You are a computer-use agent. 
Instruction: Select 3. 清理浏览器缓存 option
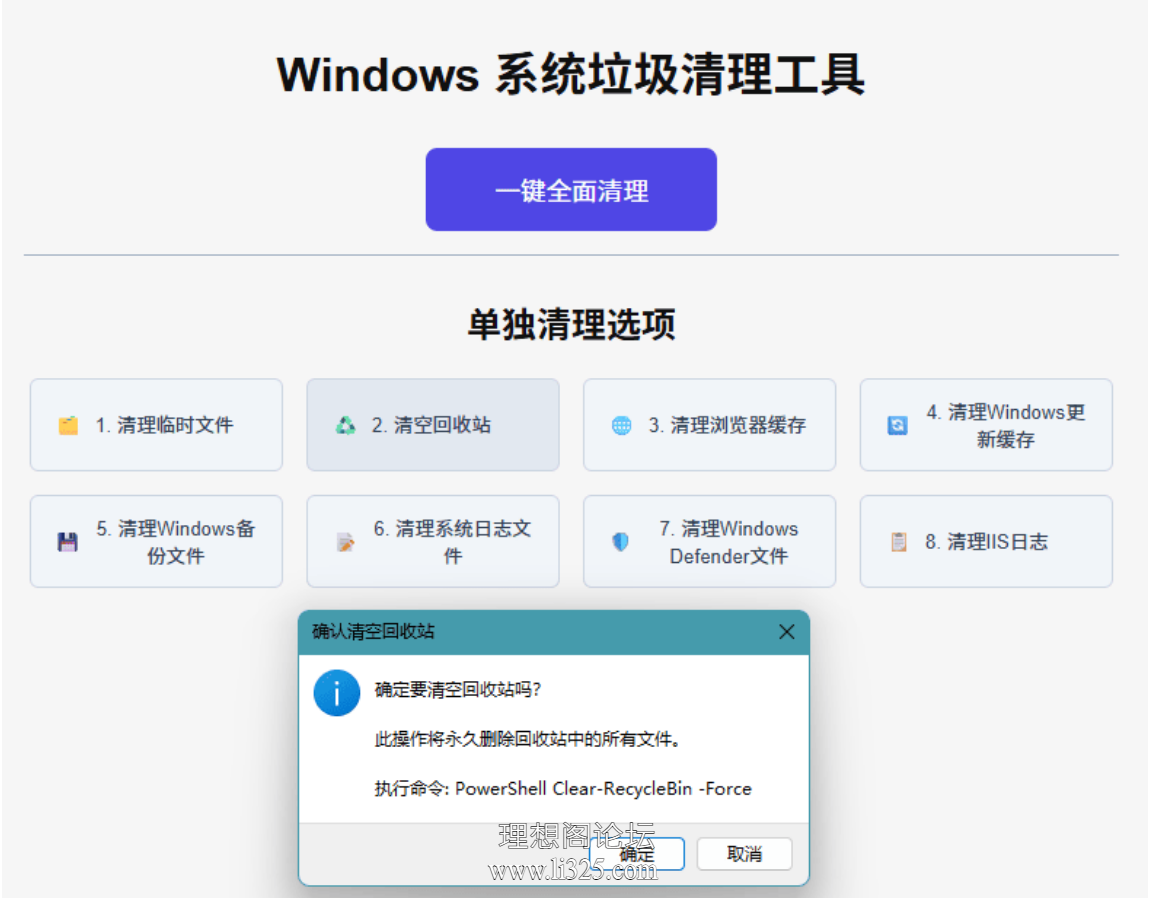709,425
